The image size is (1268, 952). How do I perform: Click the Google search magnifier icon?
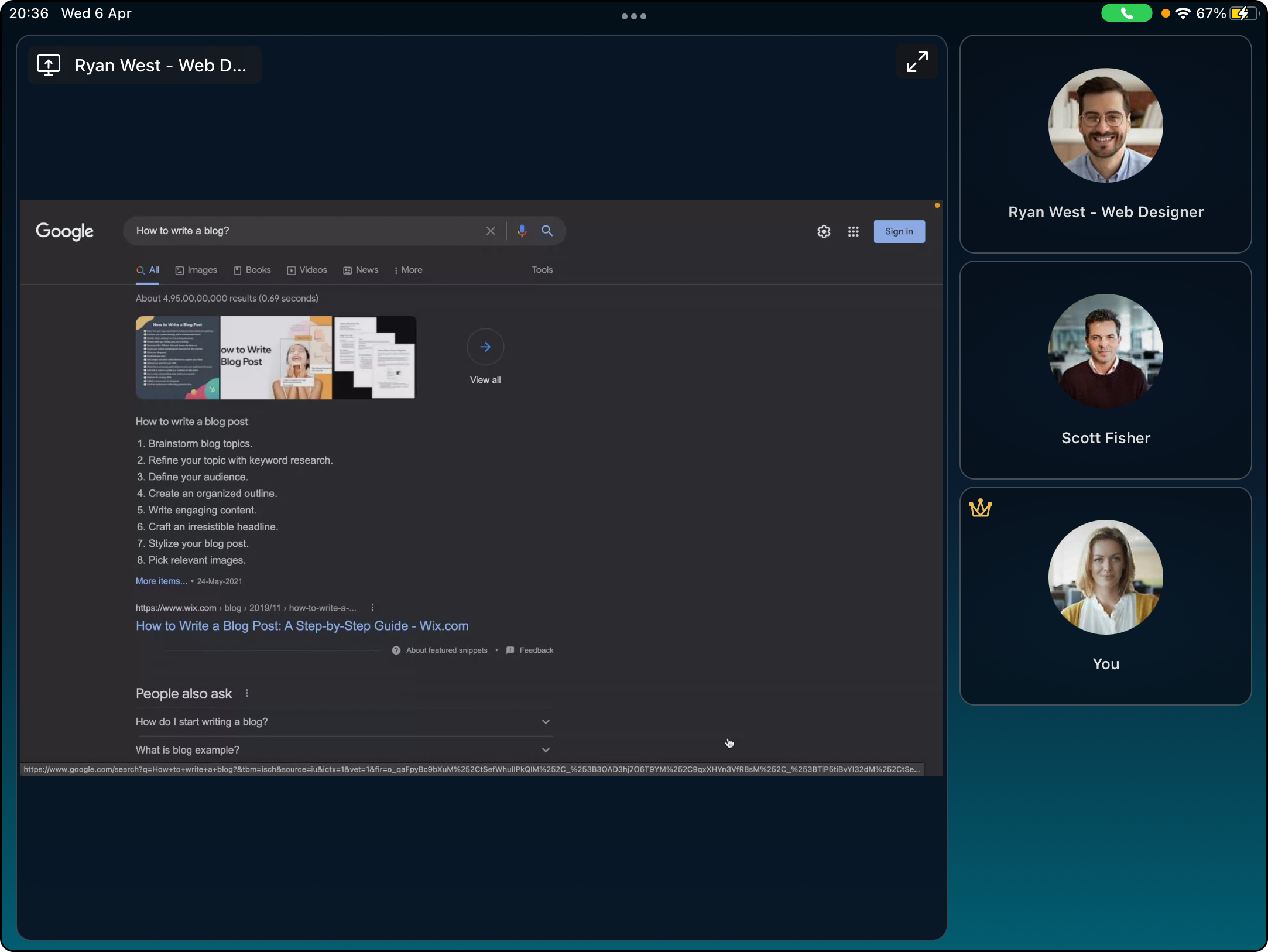point(548,231)
